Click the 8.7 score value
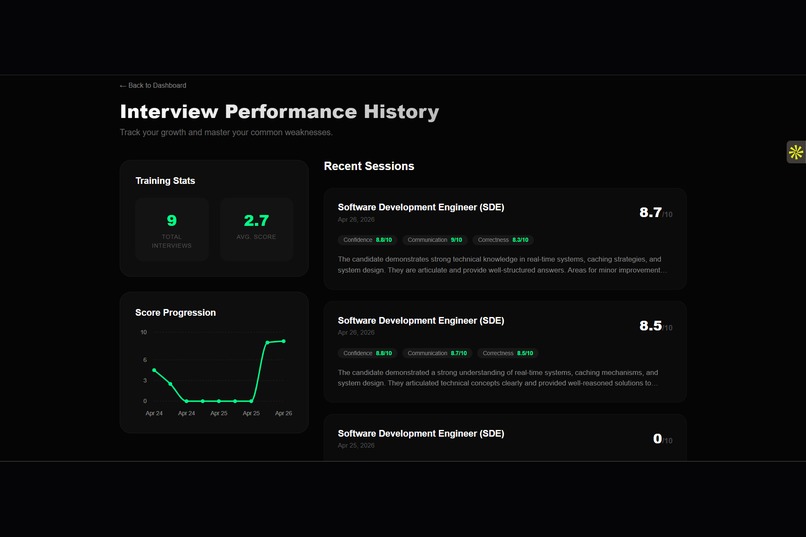The width and height of the screenshot is (806, 537). coord(650,212)
